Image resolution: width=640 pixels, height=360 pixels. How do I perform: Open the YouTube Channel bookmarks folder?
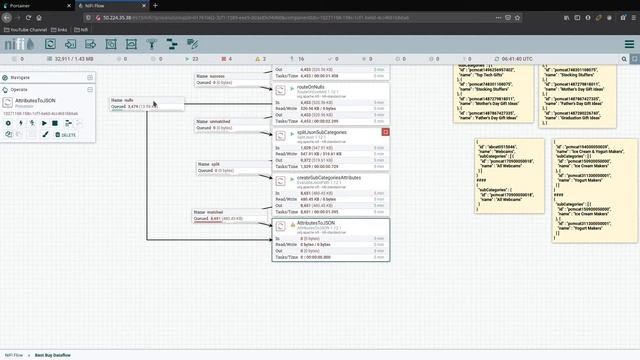click(25, 30)
